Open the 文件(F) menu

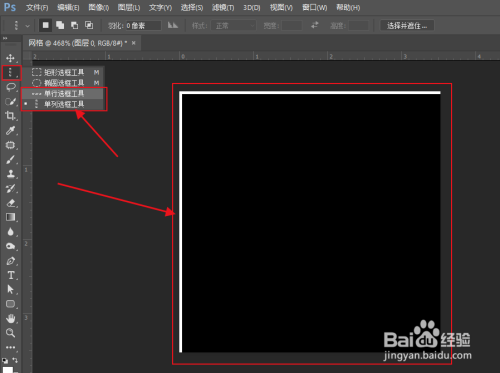coord(37,8)
